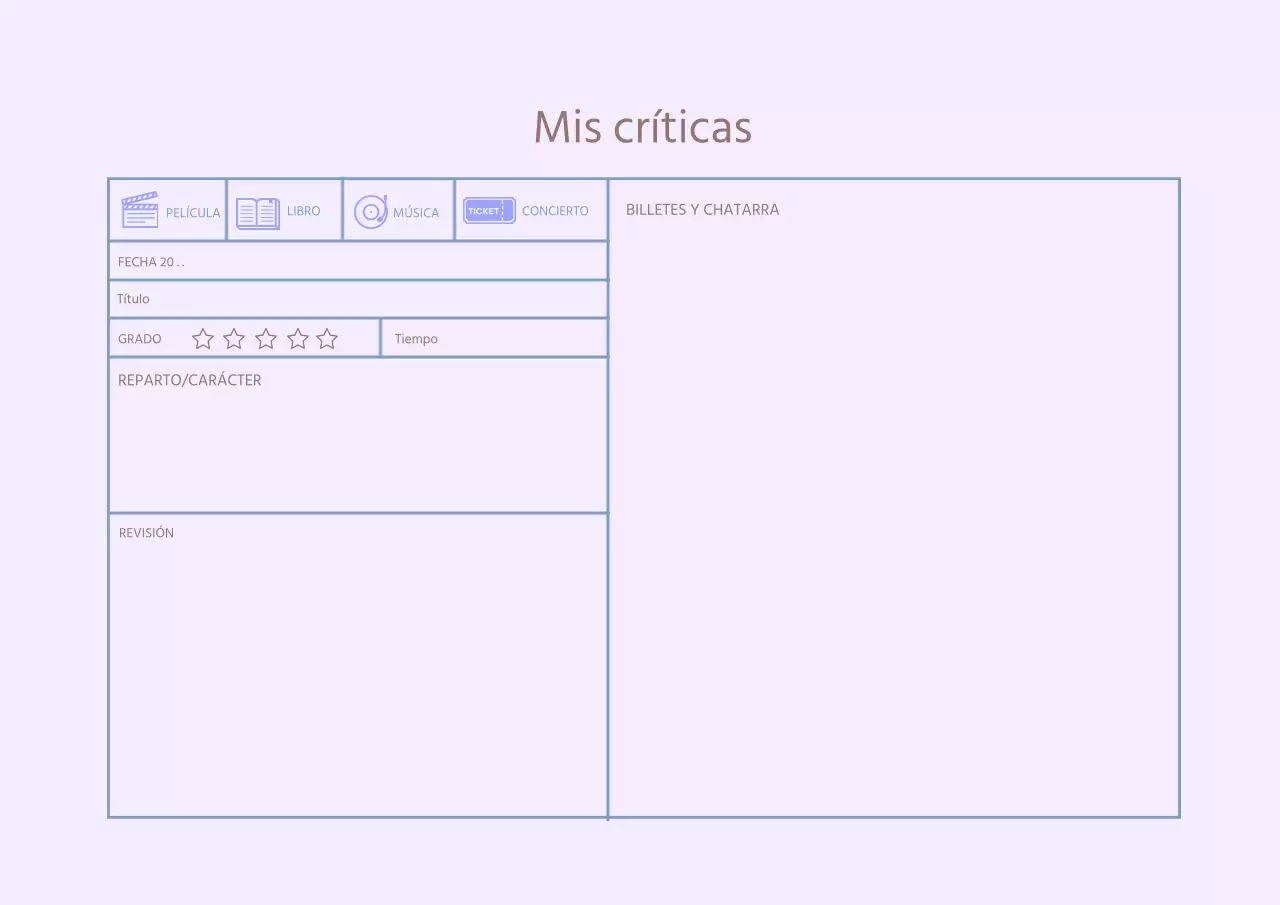Click the Título text field
The height and width of the screenshot is (905, 1280).
358,298
